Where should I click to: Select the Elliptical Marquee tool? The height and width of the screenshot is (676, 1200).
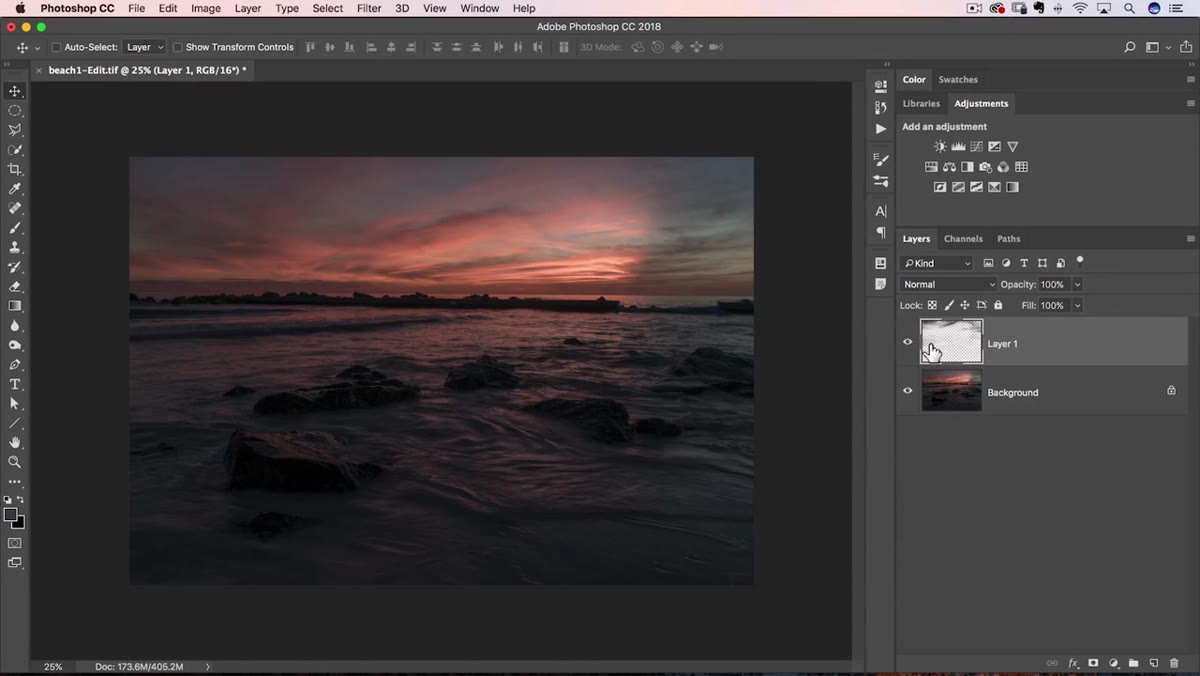(15, 111)
